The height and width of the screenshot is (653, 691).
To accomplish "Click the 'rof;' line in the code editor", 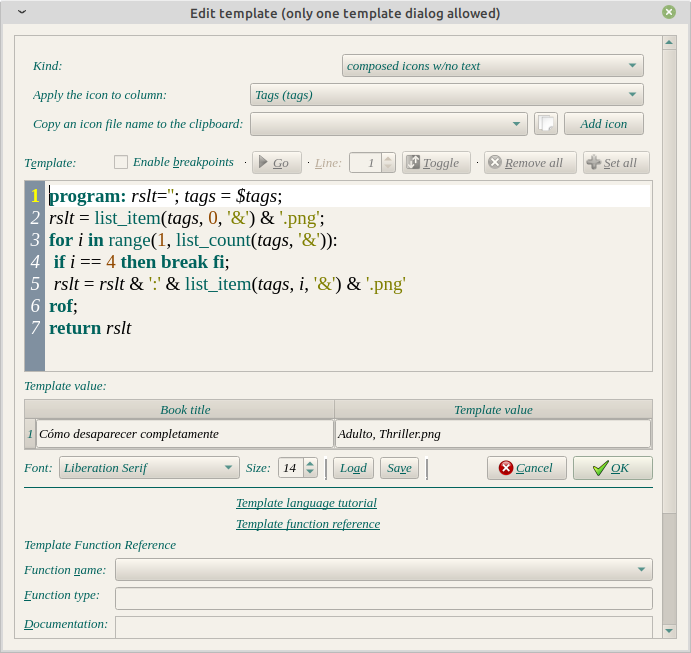I will [63, 306].
